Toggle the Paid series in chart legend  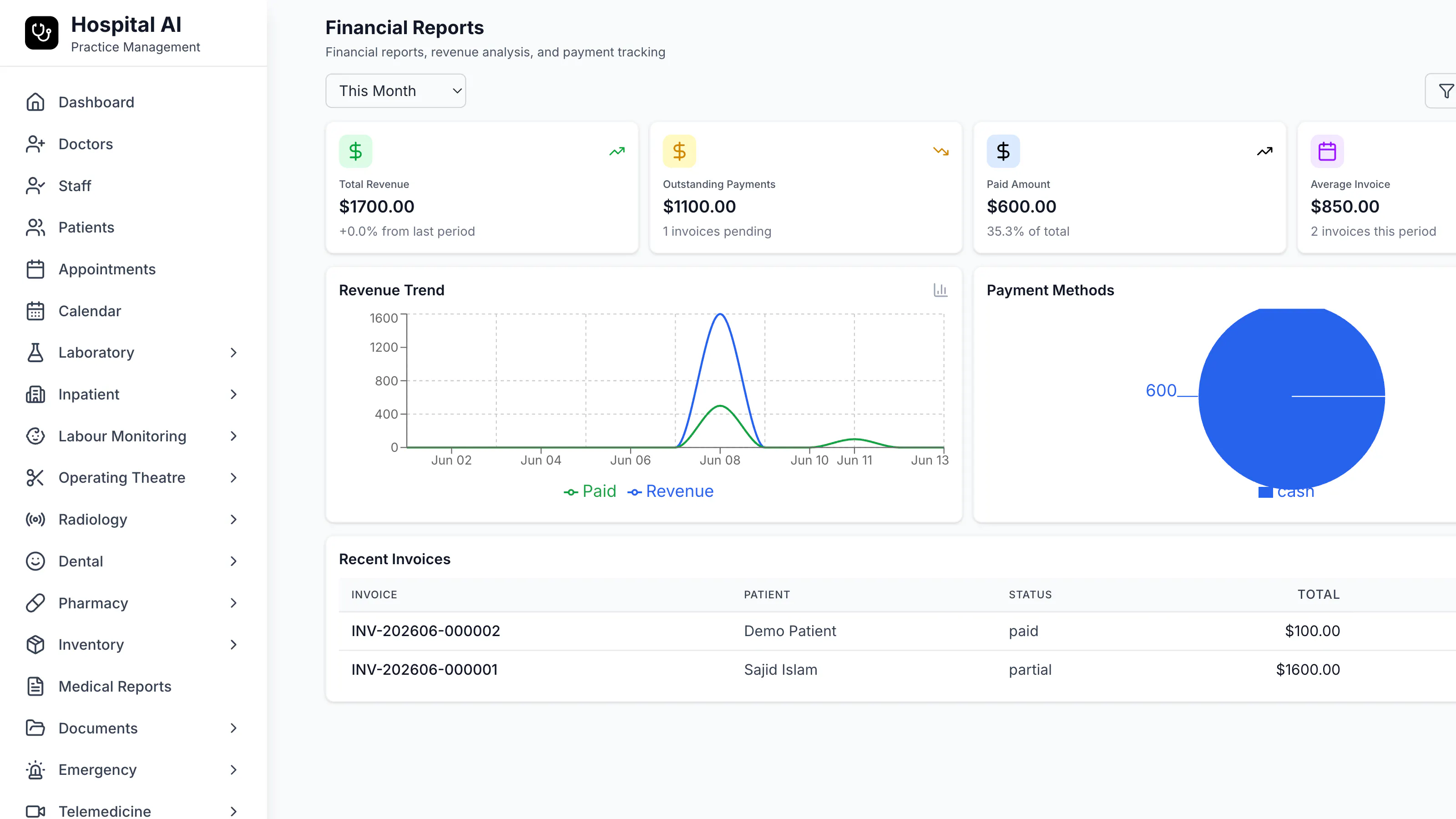pos(590,491)
